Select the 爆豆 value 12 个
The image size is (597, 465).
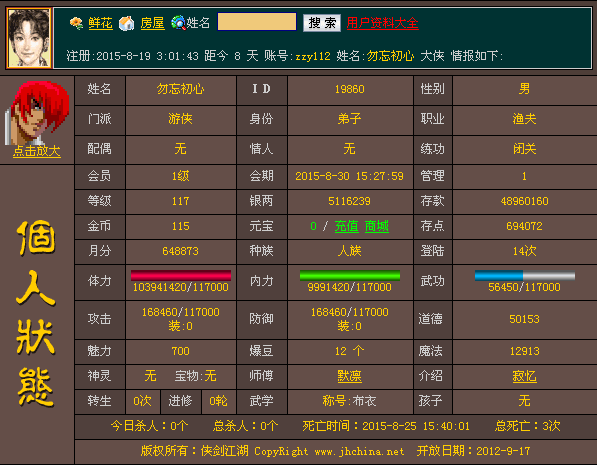click(350, 351)
